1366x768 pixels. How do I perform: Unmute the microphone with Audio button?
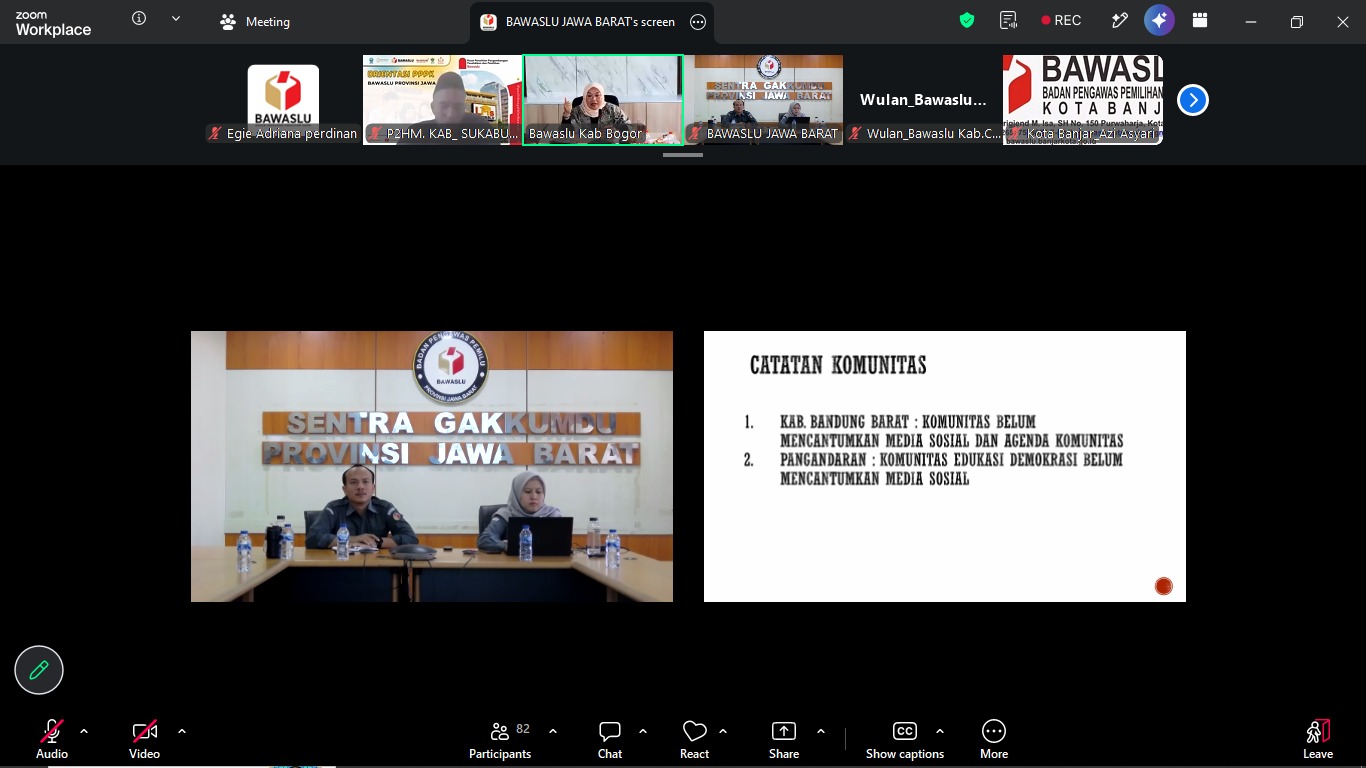[52, 739]
